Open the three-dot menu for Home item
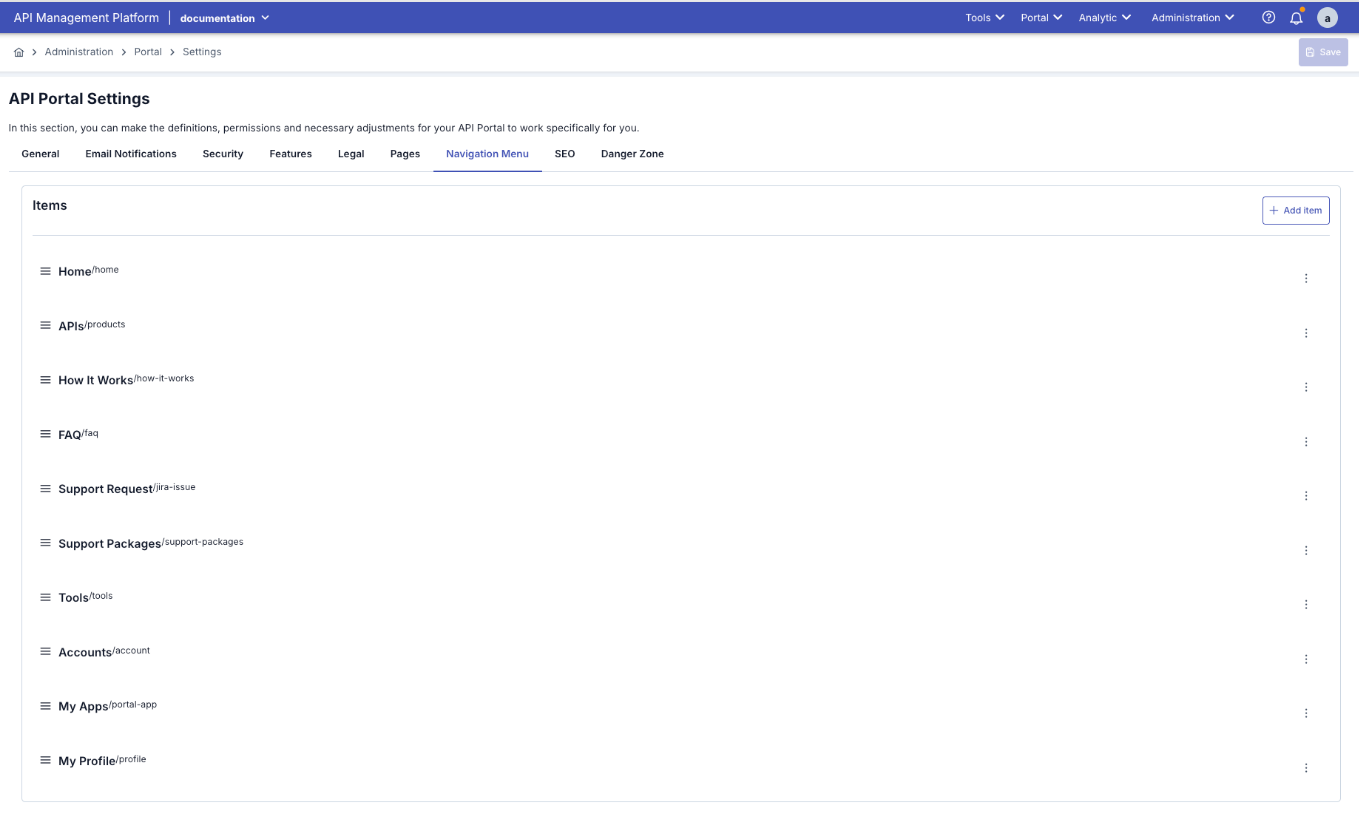The height and width of the screenshot is (822, 1359). point(1306,278)
